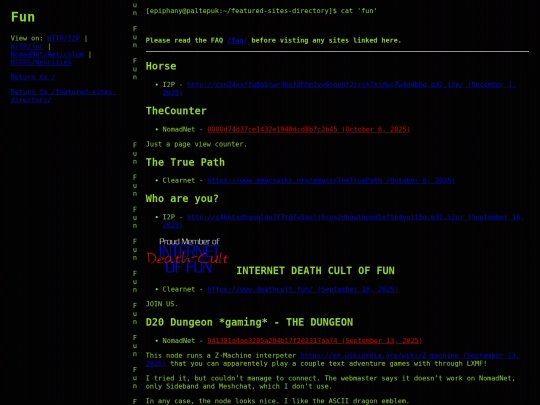Click 'Return to /featured-sites-directory/' link
Viewport: 540px width, 405px height.
click(63, 96)
